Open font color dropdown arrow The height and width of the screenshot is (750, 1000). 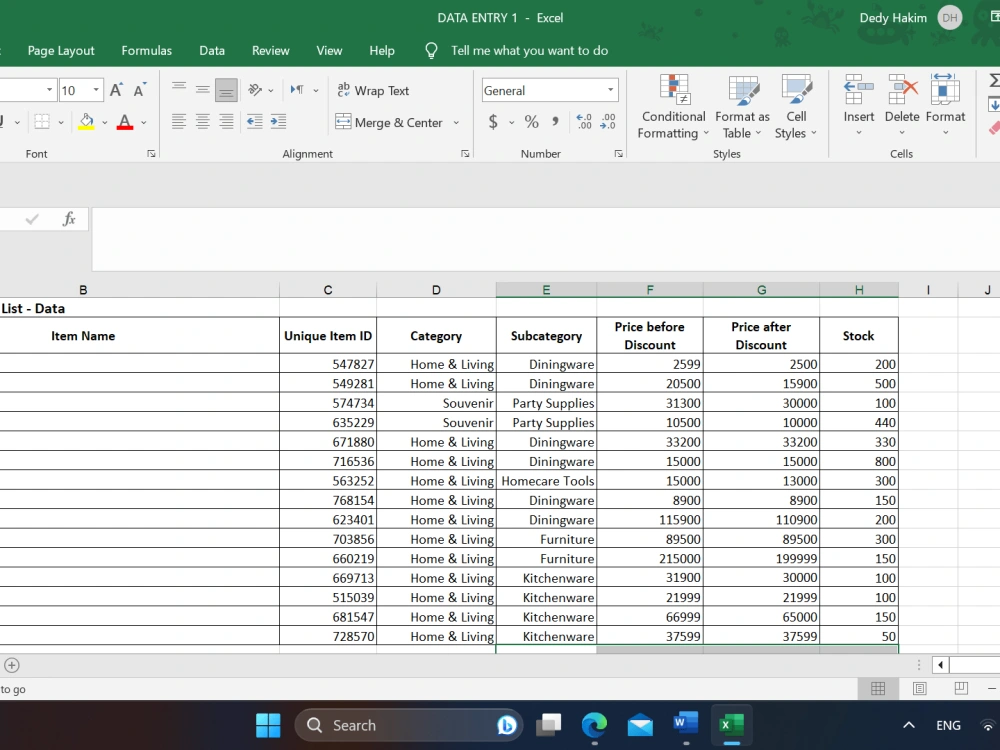pyautogui.click(x=143, y=122)
